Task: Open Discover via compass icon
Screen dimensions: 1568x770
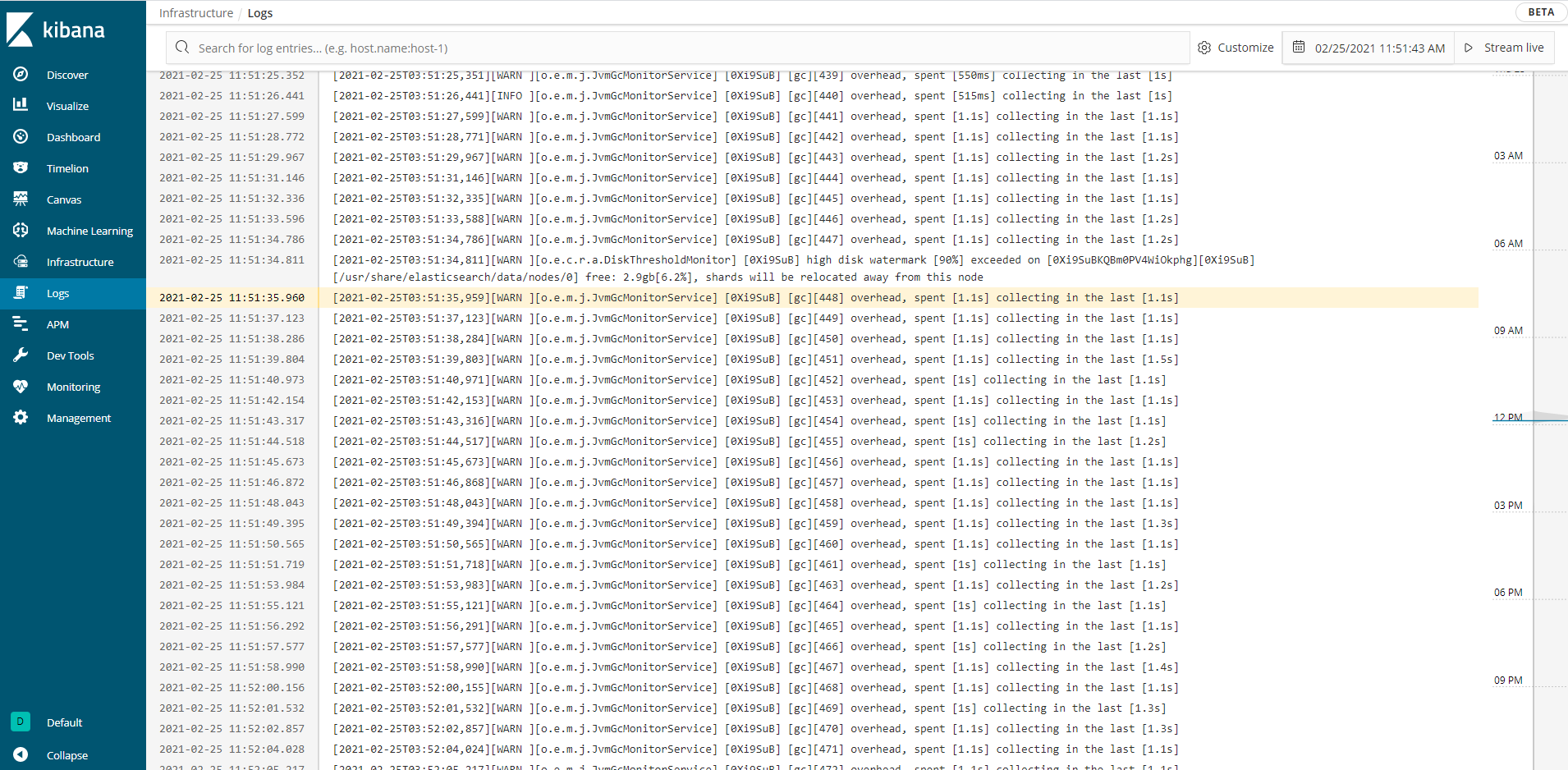Action: tap(21, 74)
